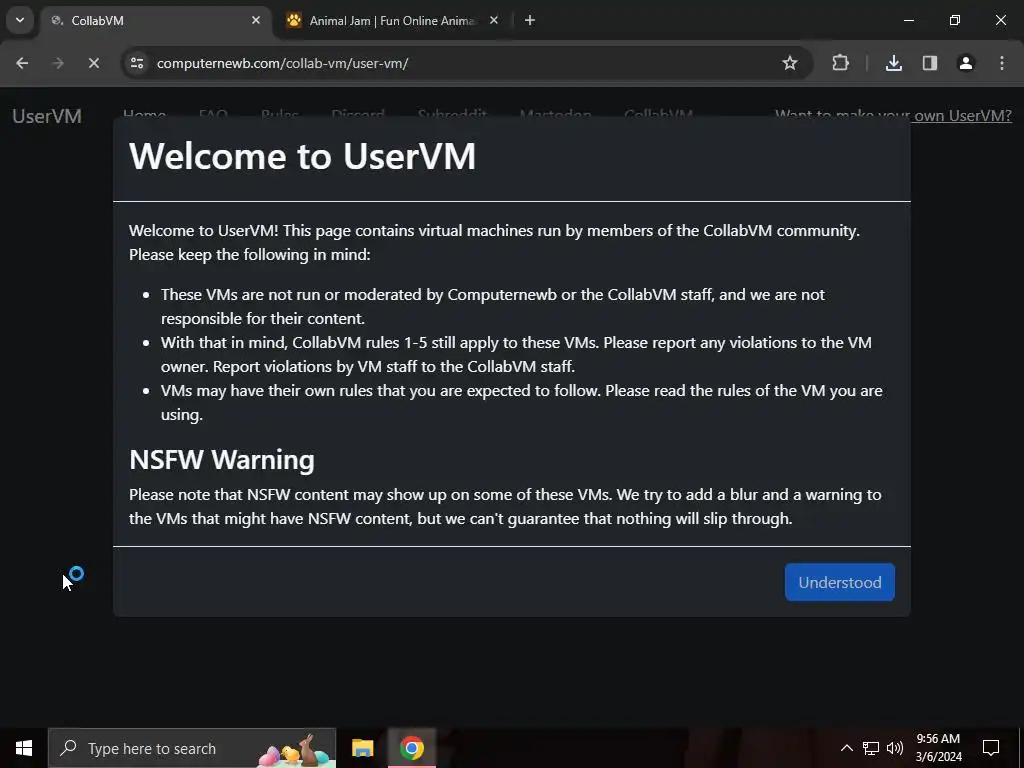Open the clock showing 9:56 AM
Viewport: 1024px width, 768px height.
pyautogui.click(x=938, y=748)
